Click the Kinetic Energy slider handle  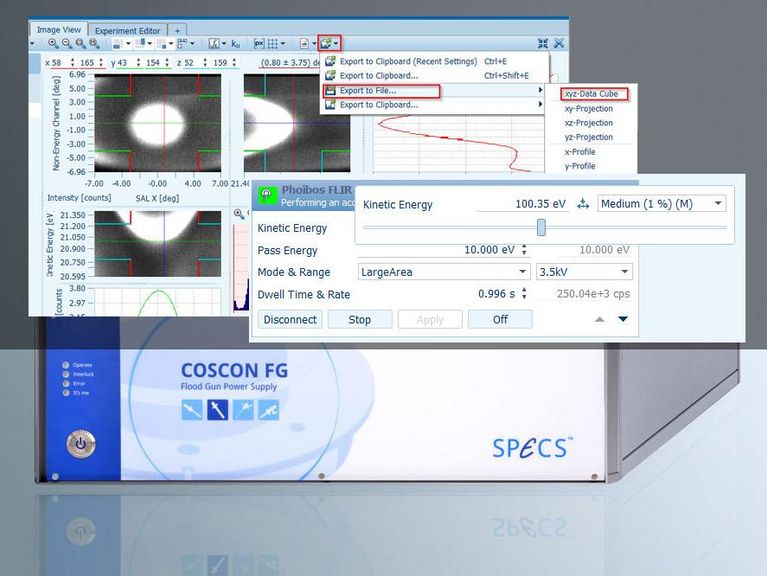click(541, 227)
